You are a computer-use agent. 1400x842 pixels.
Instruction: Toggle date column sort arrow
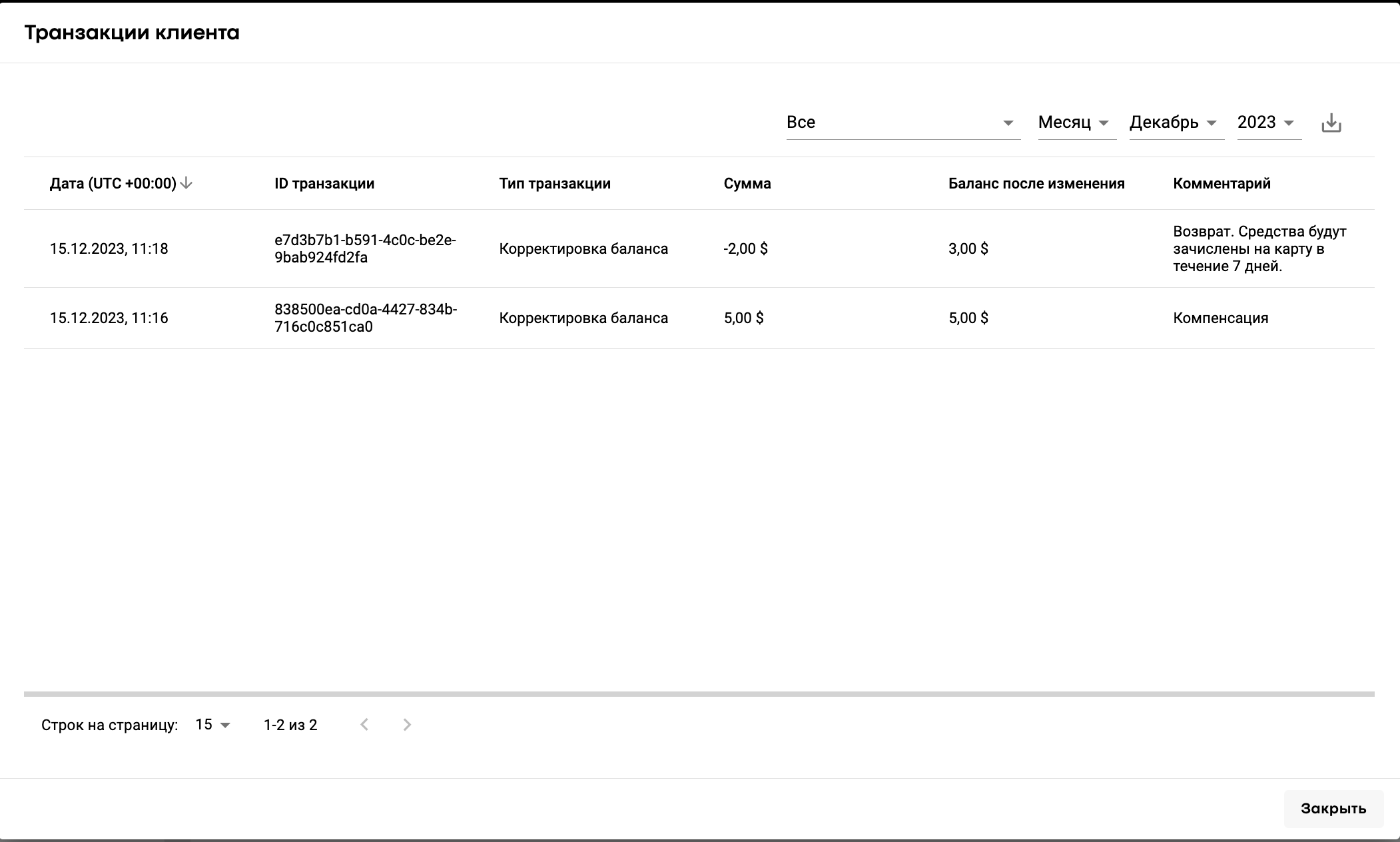click(186, 183)
